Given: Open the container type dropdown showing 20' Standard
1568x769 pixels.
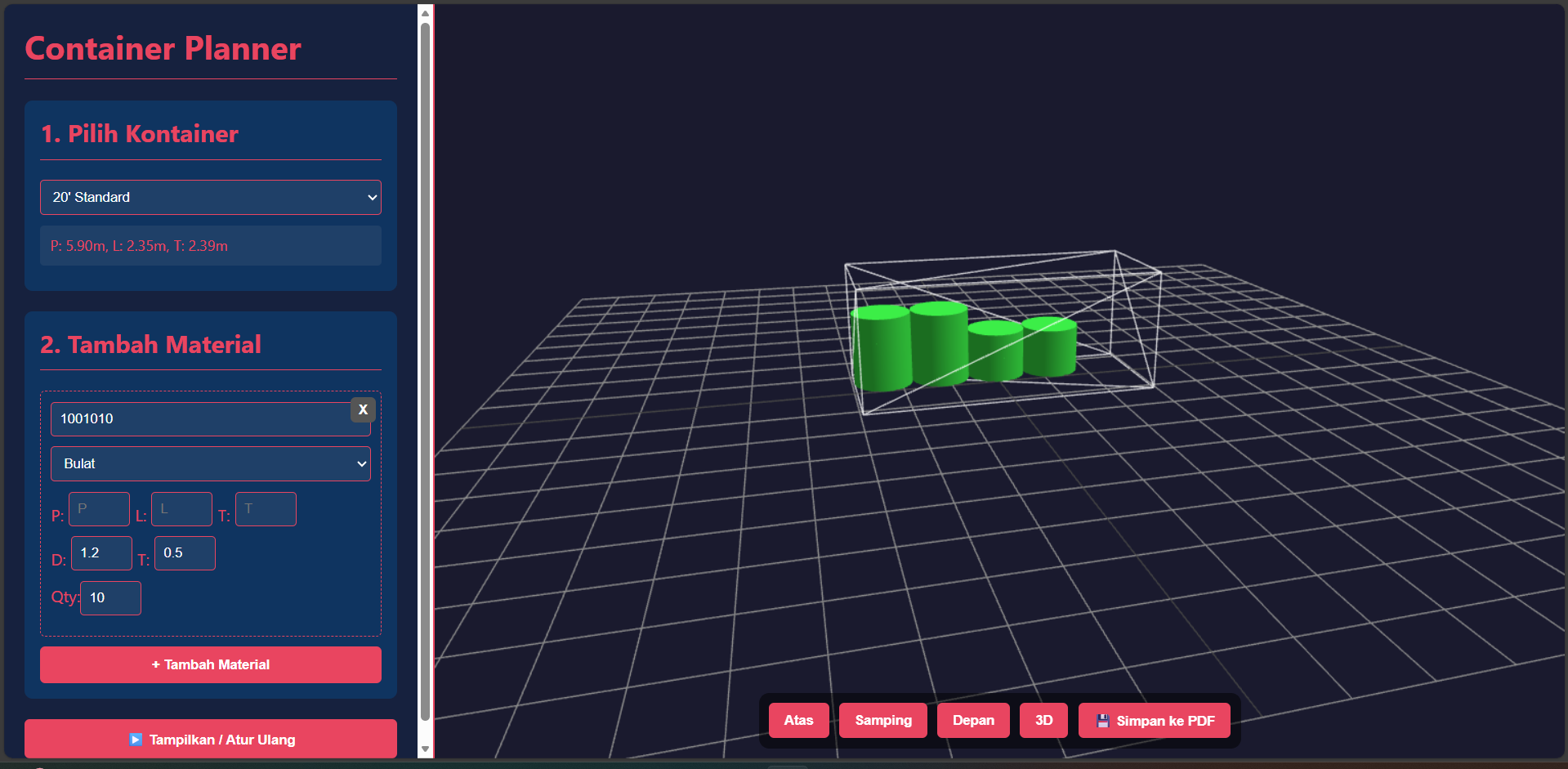Looking at the screenshot, I should click(x=210, y=197).
